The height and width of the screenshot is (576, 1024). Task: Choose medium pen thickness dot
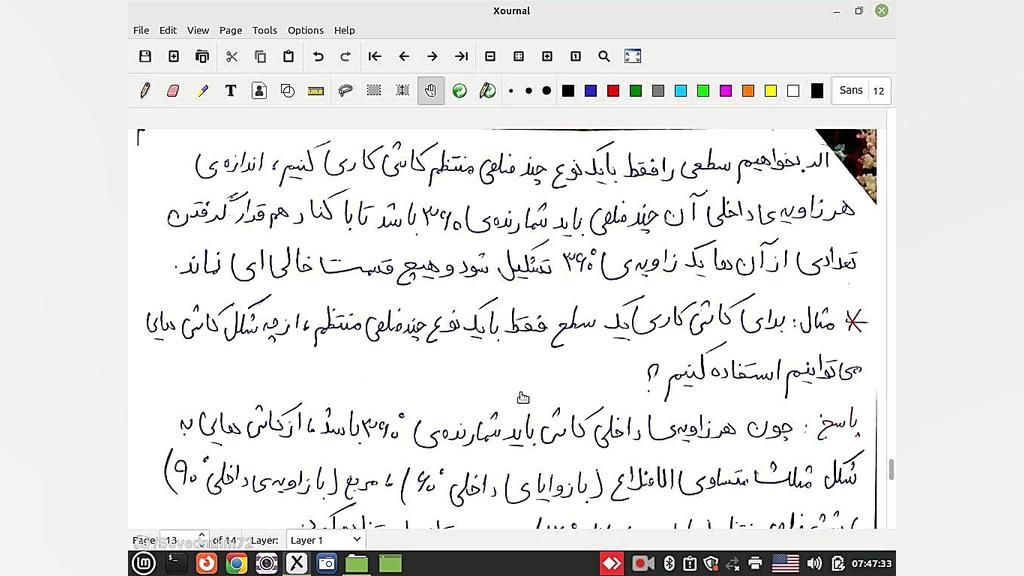pos(529,91)
